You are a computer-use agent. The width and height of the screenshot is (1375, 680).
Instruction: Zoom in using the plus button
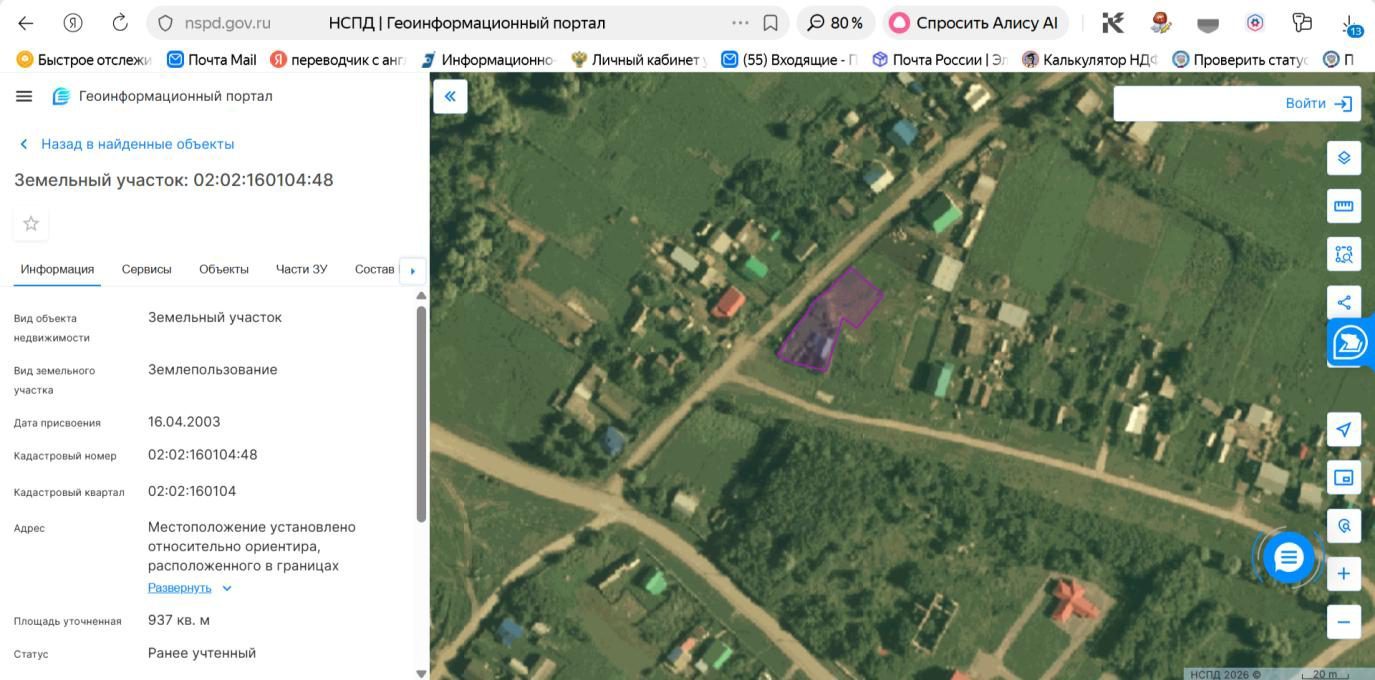[x=1344, y=574]
